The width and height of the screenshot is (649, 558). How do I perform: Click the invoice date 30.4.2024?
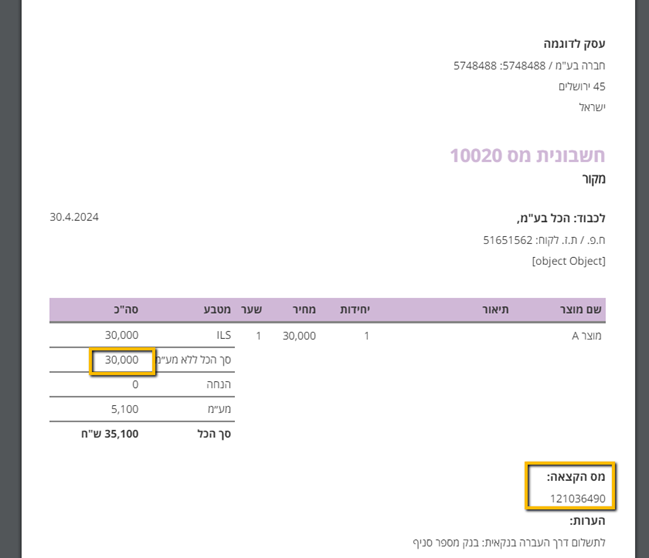point(74,217)
